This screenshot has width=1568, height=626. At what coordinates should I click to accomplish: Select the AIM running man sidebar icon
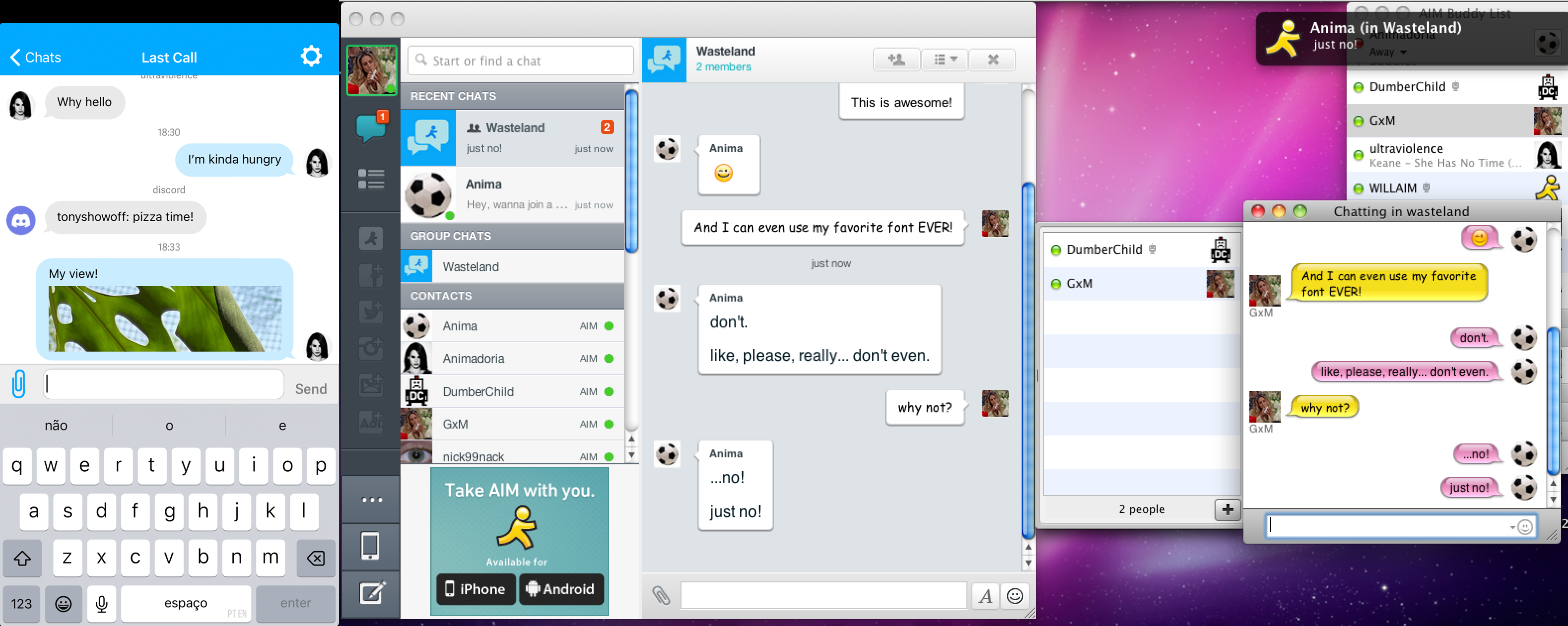point(371,239)
